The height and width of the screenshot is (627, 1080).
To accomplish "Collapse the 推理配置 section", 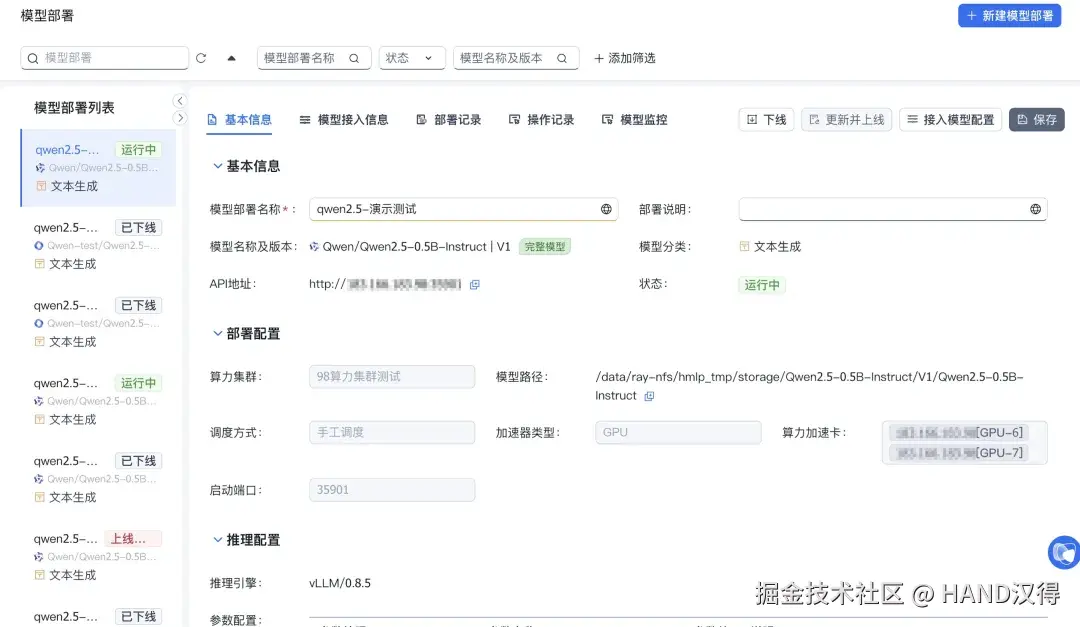I will point(218,539).
